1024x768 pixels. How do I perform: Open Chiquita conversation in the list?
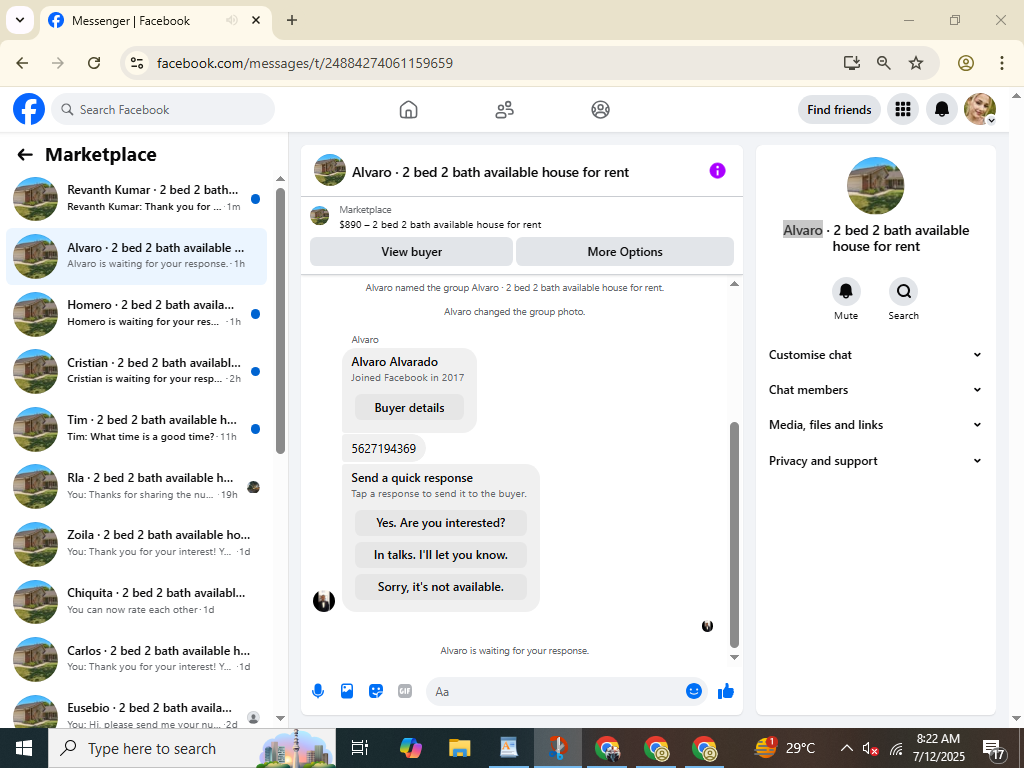(x=136, y=601)
